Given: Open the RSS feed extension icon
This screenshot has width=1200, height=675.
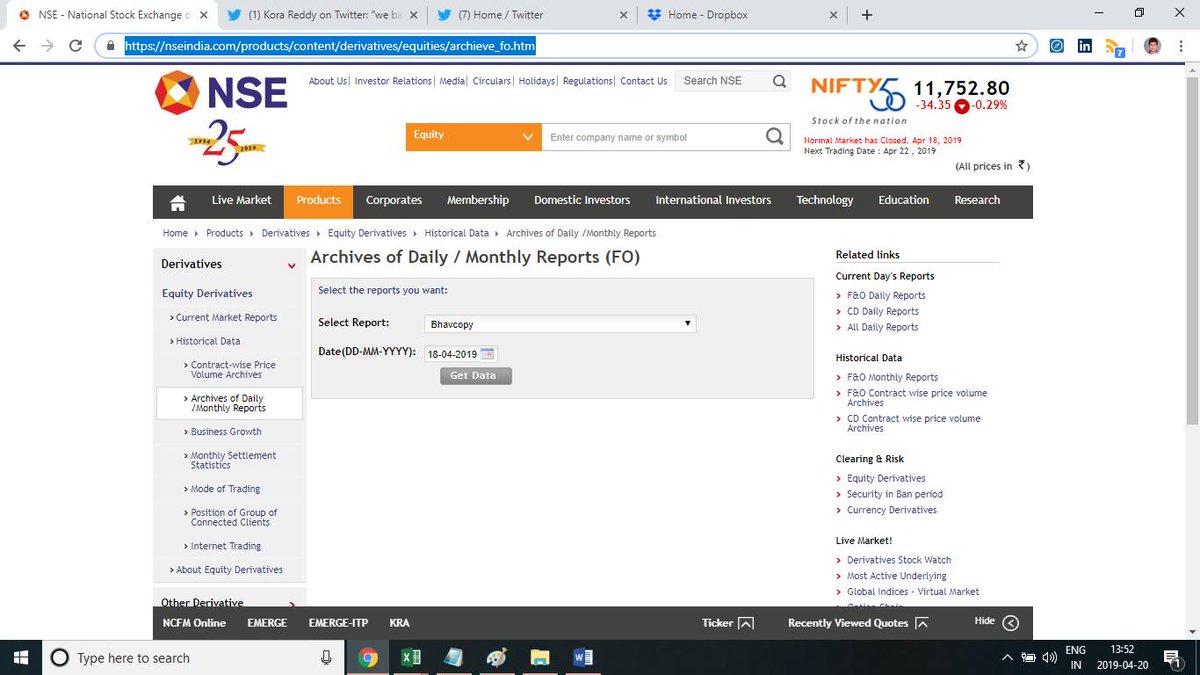Looking at the screenshot, I should click(1115, 46).
